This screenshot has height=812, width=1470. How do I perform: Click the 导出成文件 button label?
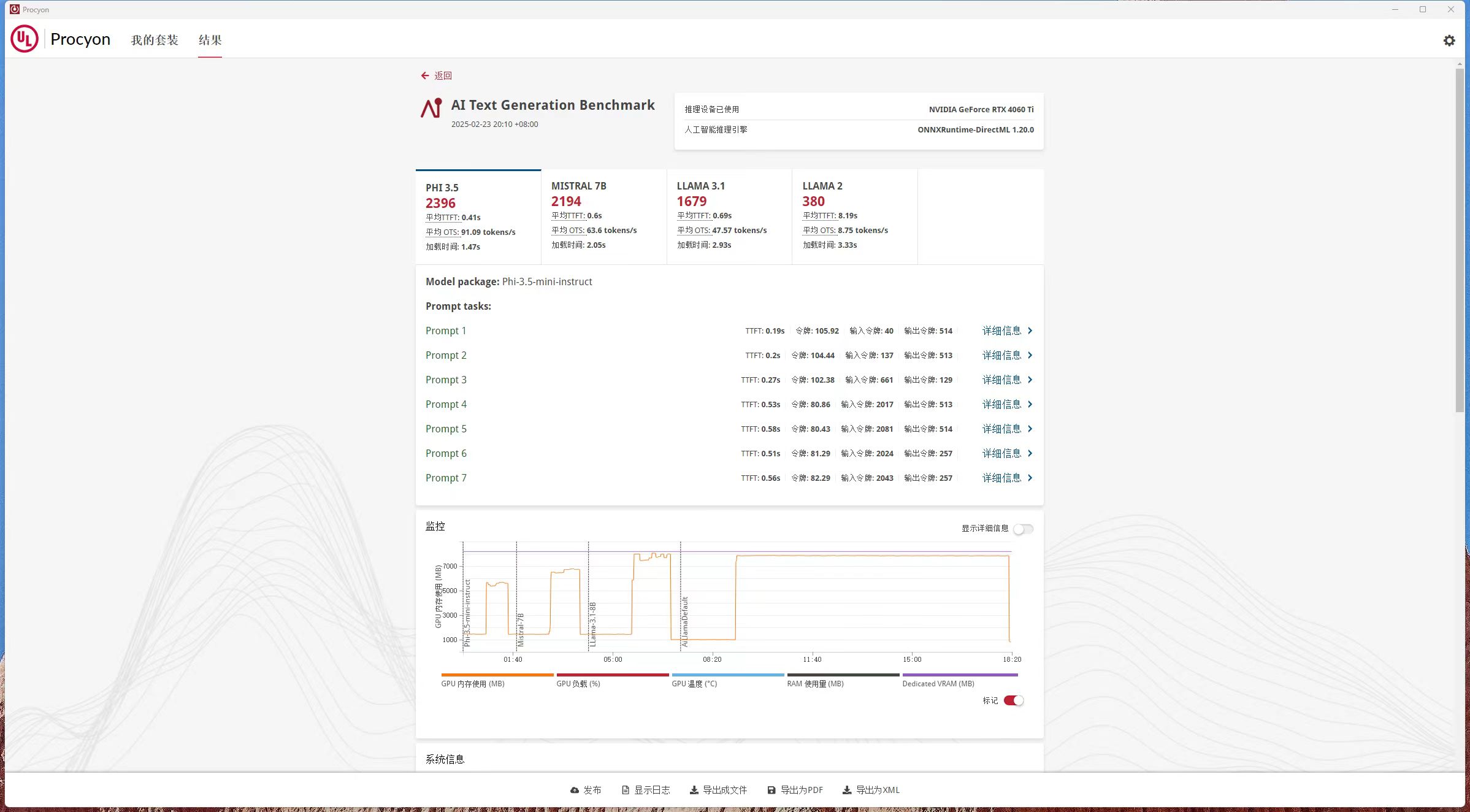pyautogui.click(x=725, y=790)
